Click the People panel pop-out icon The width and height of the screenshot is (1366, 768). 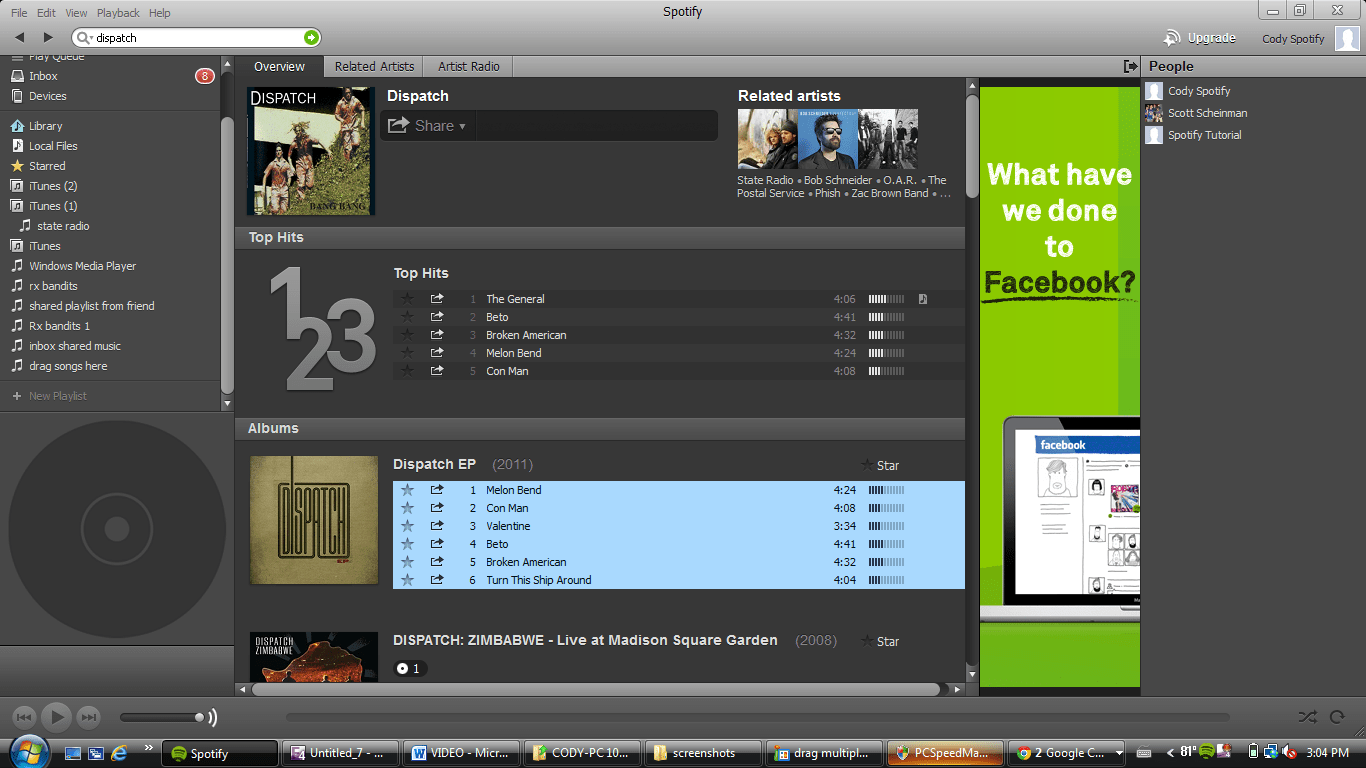[x=1129, y=65]
